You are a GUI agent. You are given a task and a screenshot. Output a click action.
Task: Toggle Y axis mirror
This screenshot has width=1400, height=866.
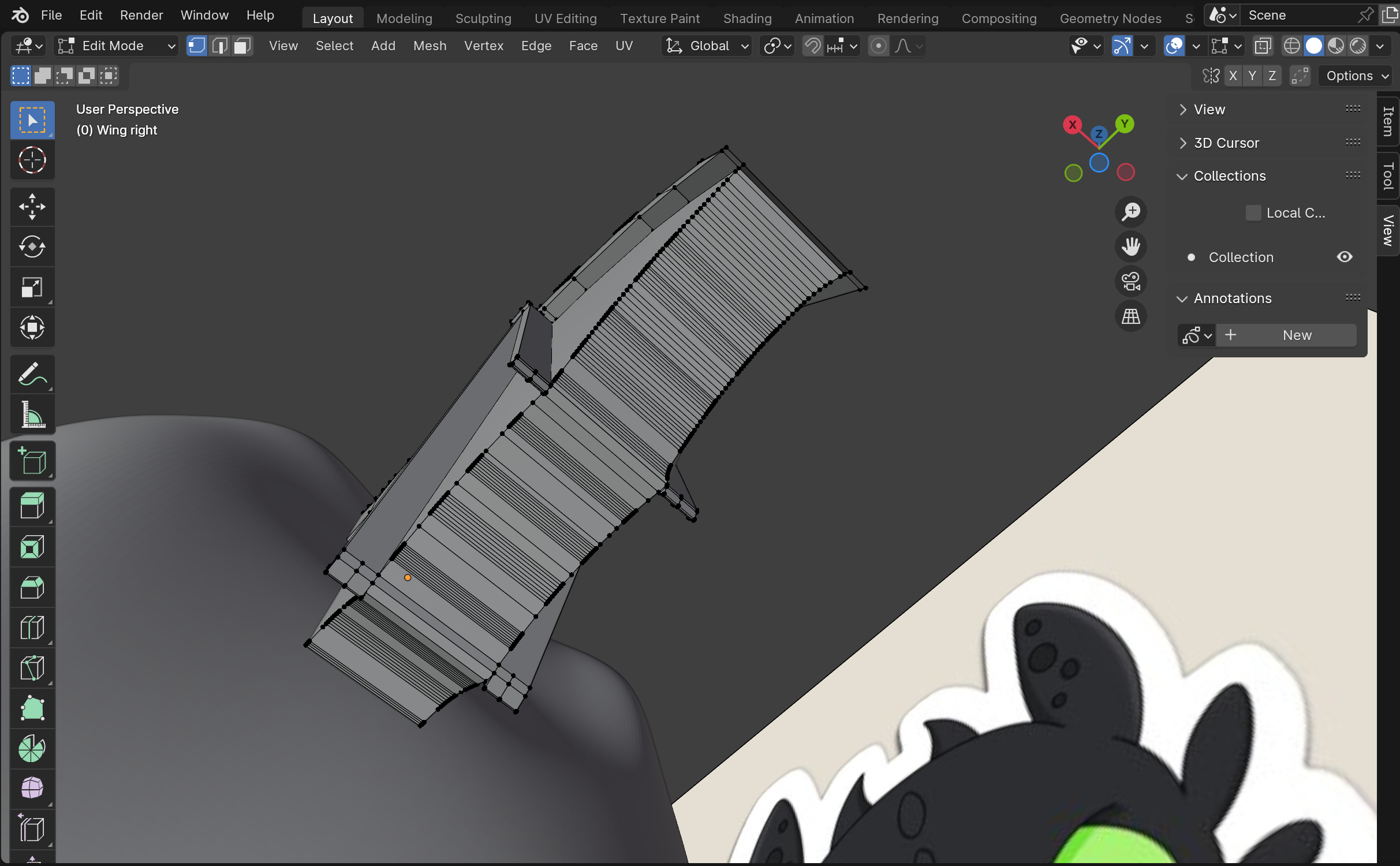[1252, 76]
